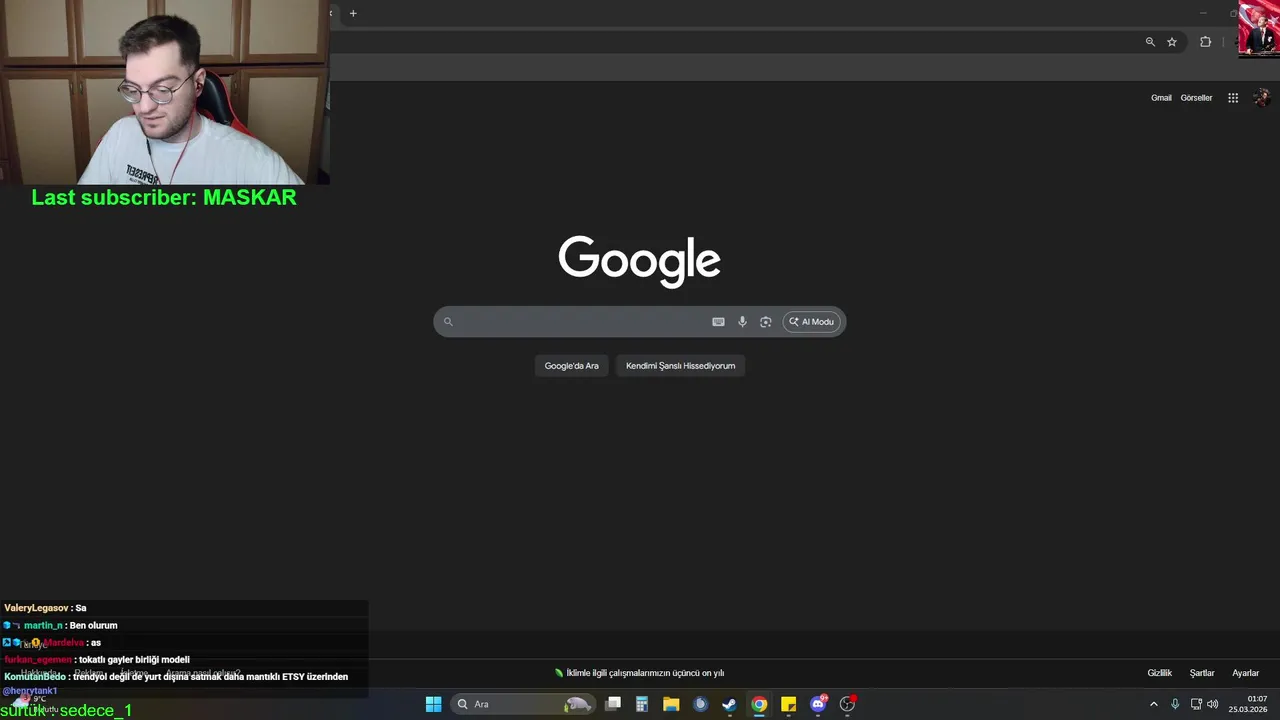Click Kendimi Şanslı Hissediyorum button
Viewport: 1280px width, 720px height.
click(681, 366)
